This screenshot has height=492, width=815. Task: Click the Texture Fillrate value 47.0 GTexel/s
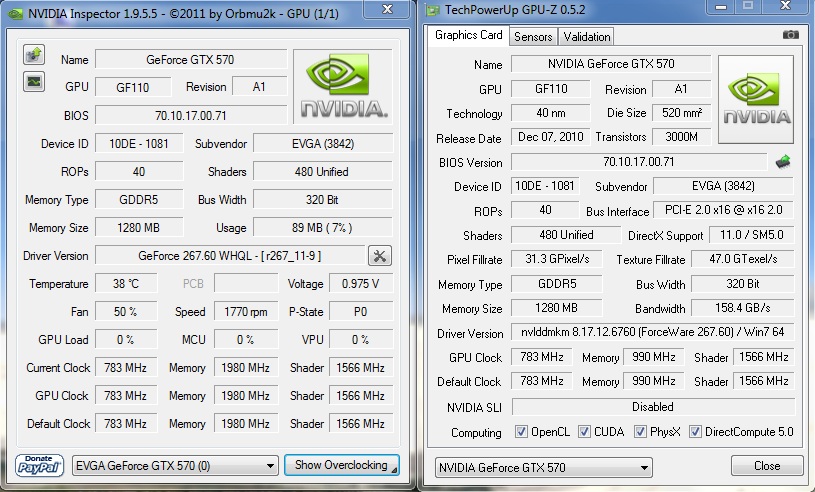tap(743, 259)
